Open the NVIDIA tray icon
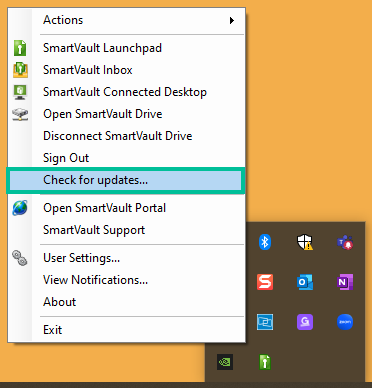 (225, 362)
